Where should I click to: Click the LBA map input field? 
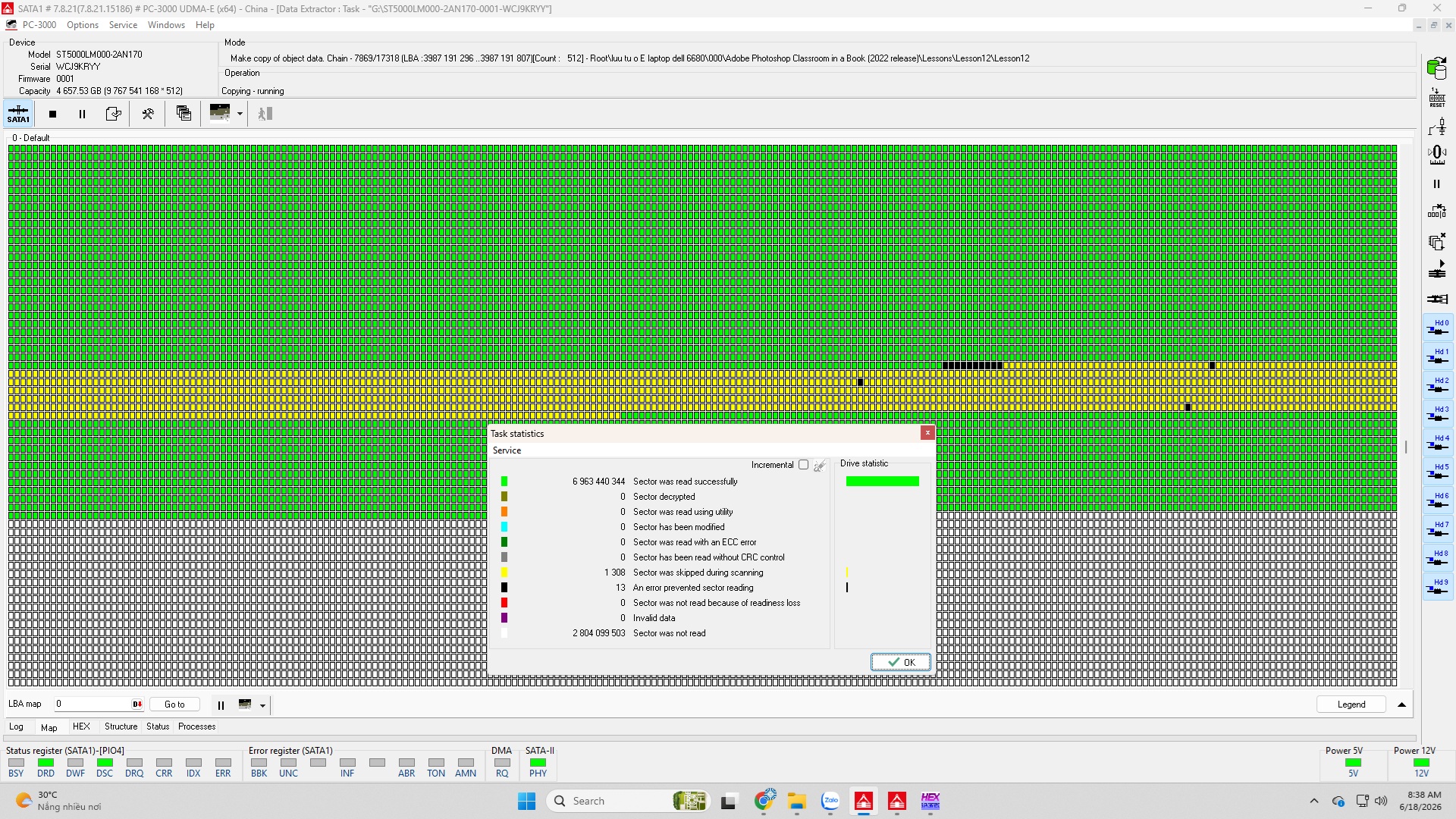(x=99, y=704)
